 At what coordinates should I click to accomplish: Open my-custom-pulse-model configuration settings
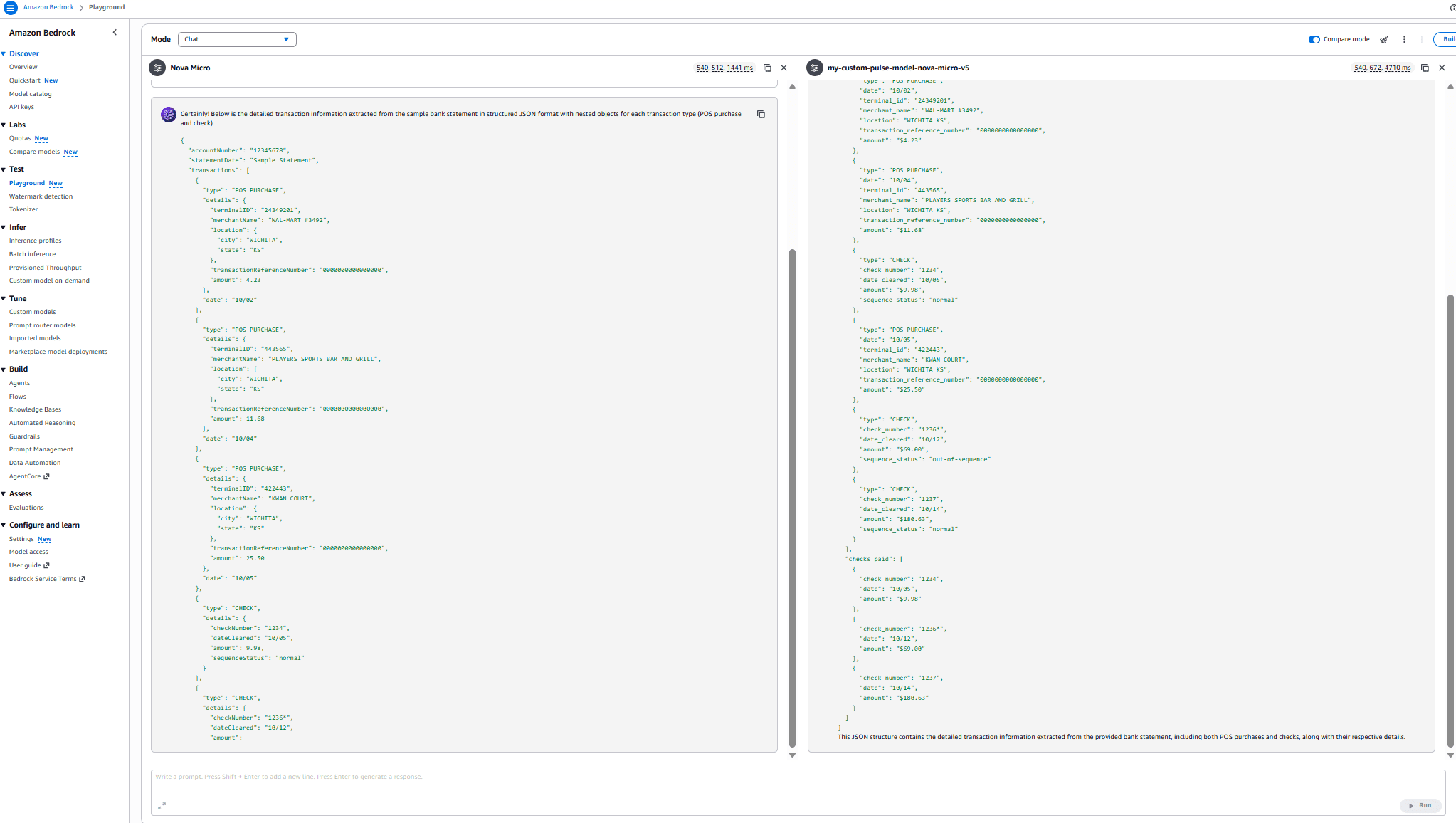(x=815, y=68)
